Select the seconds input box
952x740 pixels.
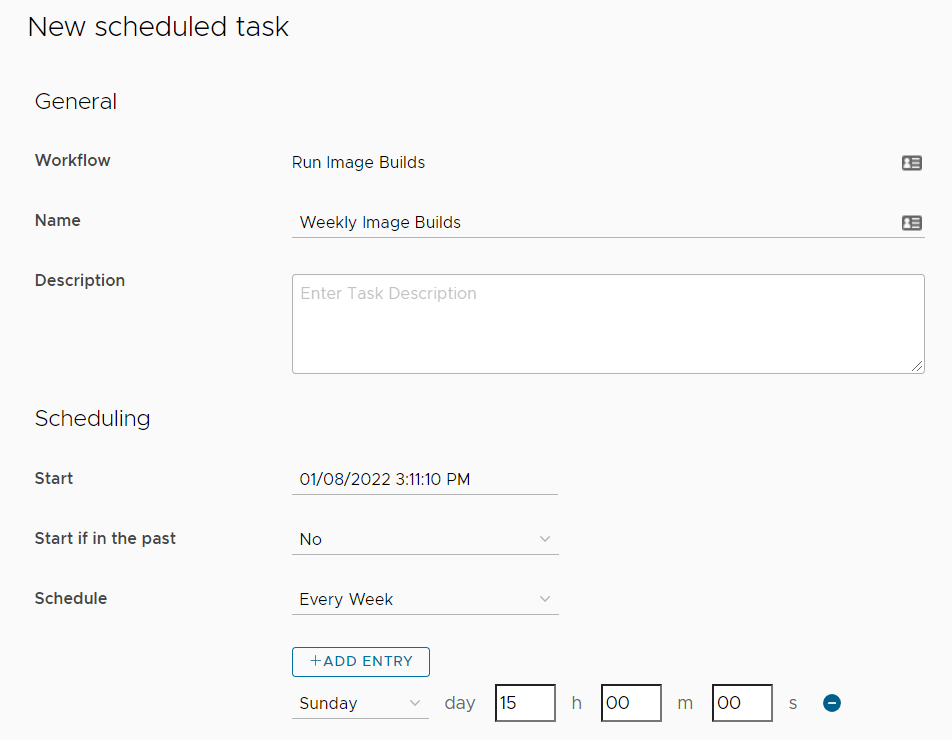742,703
